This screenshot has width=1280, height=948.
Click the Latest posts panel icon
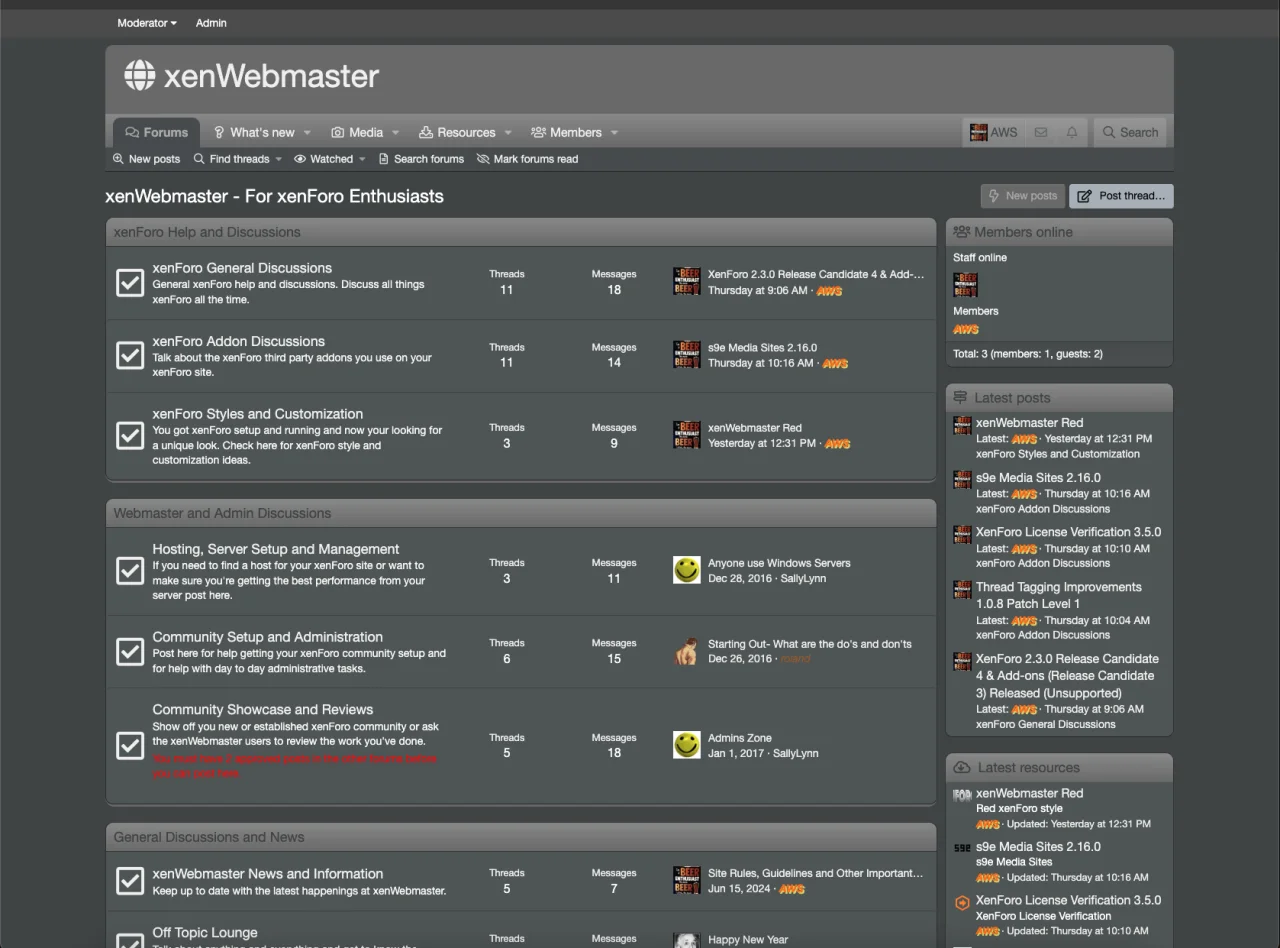tap(960, 397)
